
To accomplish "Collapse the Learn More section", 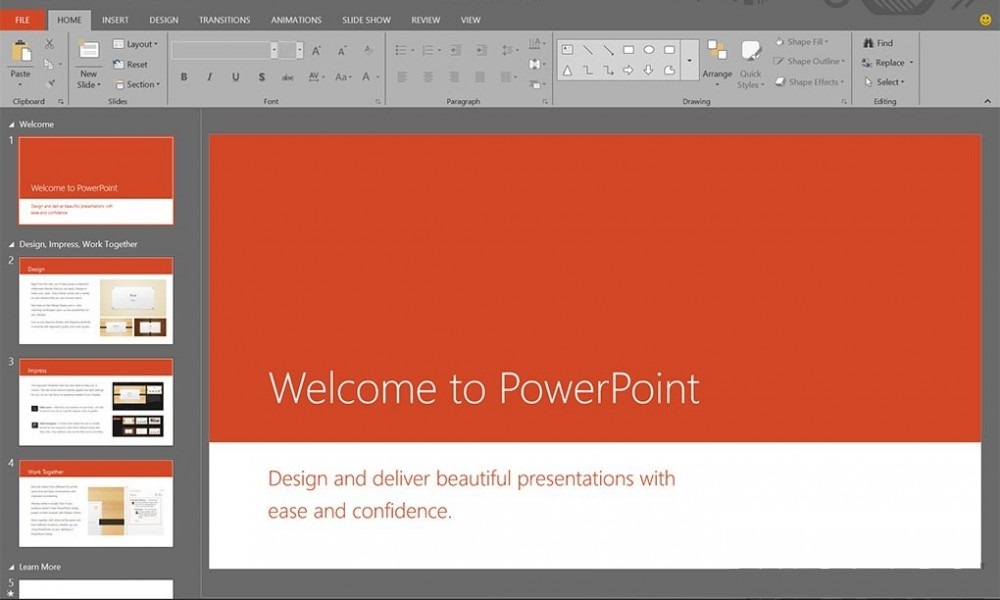I will point(11,567).
